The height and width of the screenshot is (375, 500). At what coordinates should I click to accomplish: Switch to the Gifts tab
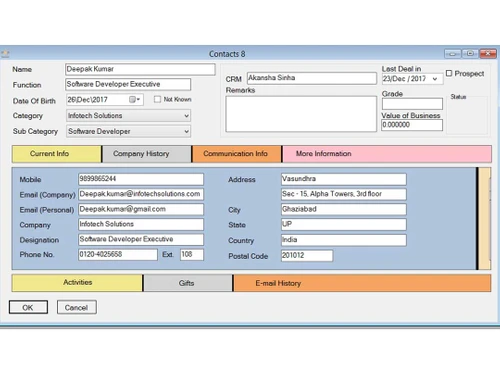(x=188, y=283)
